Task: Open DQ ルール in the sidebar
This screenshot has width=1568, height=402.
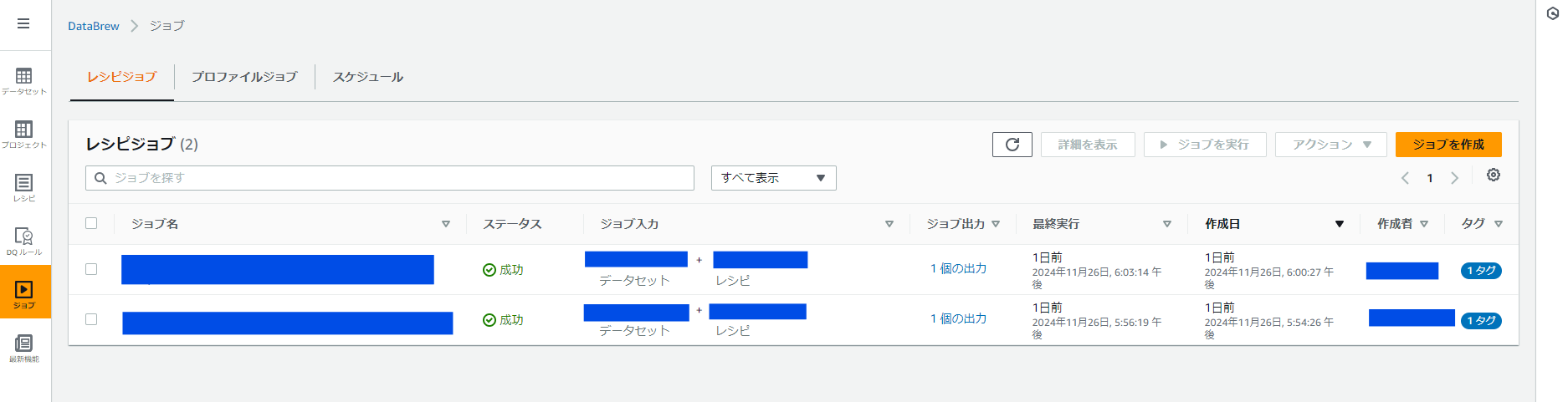Action: [24, 242]
